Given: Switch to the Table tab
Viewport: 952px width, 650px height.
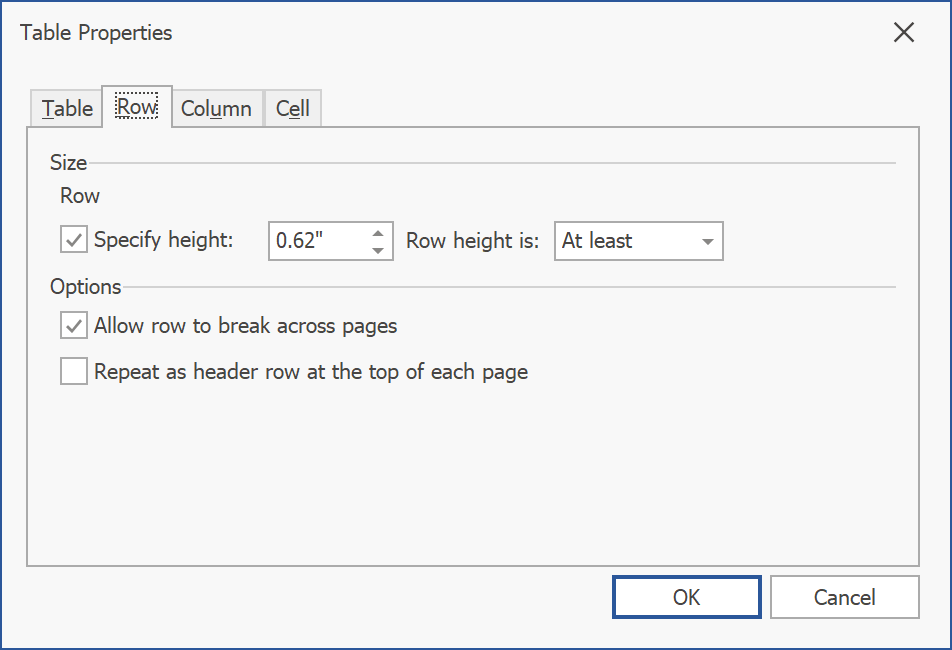Looking at the screenshot, I should [67, 109].
